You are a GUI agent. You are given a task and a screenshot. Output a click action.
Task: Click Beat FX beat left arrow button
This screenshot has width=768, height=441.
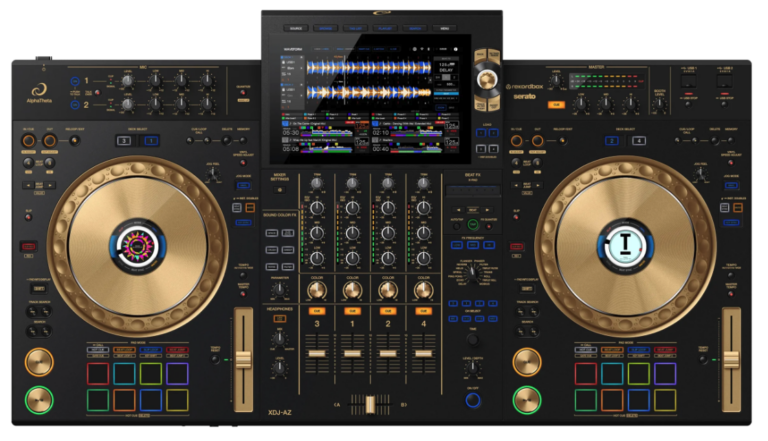(458, 210)
